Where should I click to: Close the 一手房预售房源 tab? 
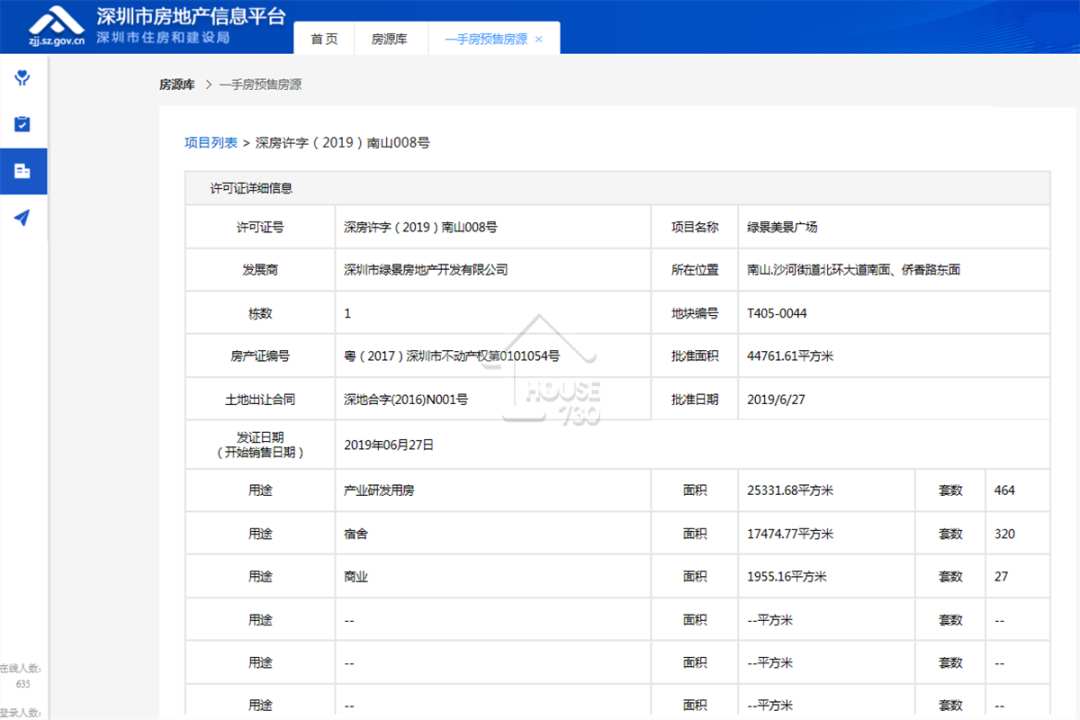tap(539, 39)
